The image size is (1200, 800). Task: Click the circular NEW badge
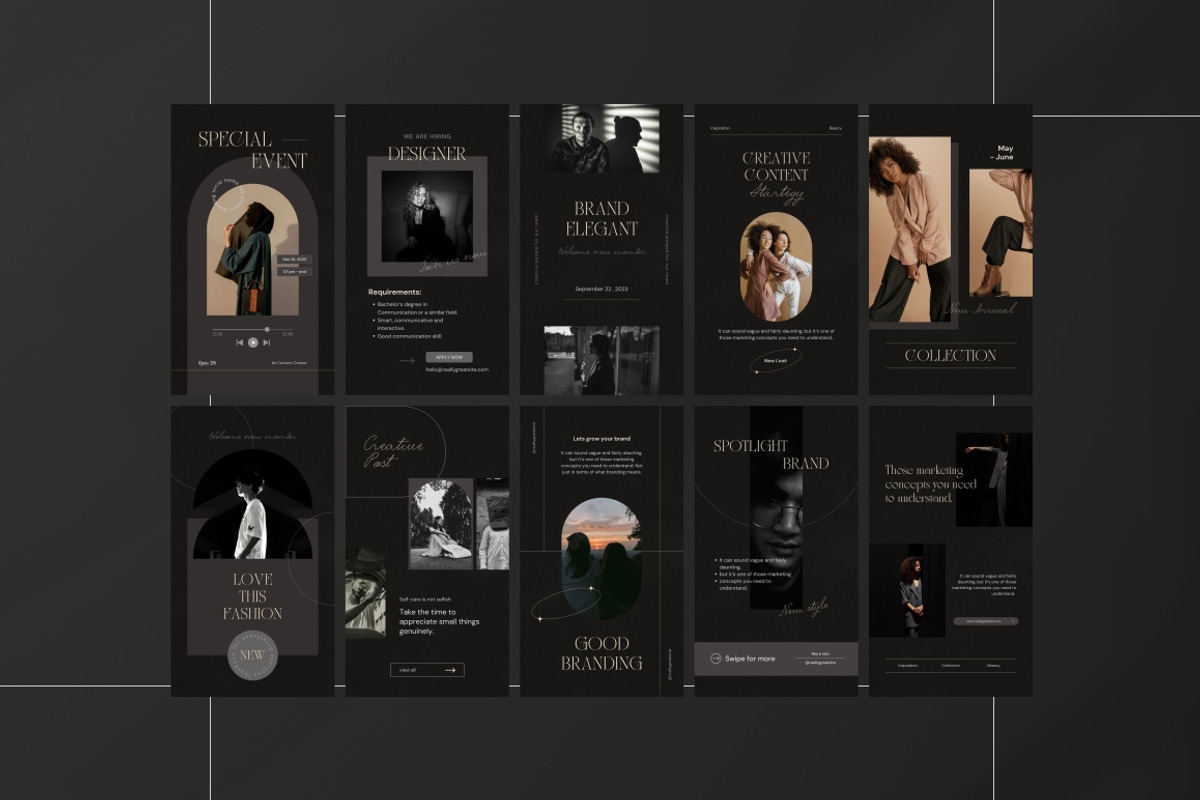point(252,656)
